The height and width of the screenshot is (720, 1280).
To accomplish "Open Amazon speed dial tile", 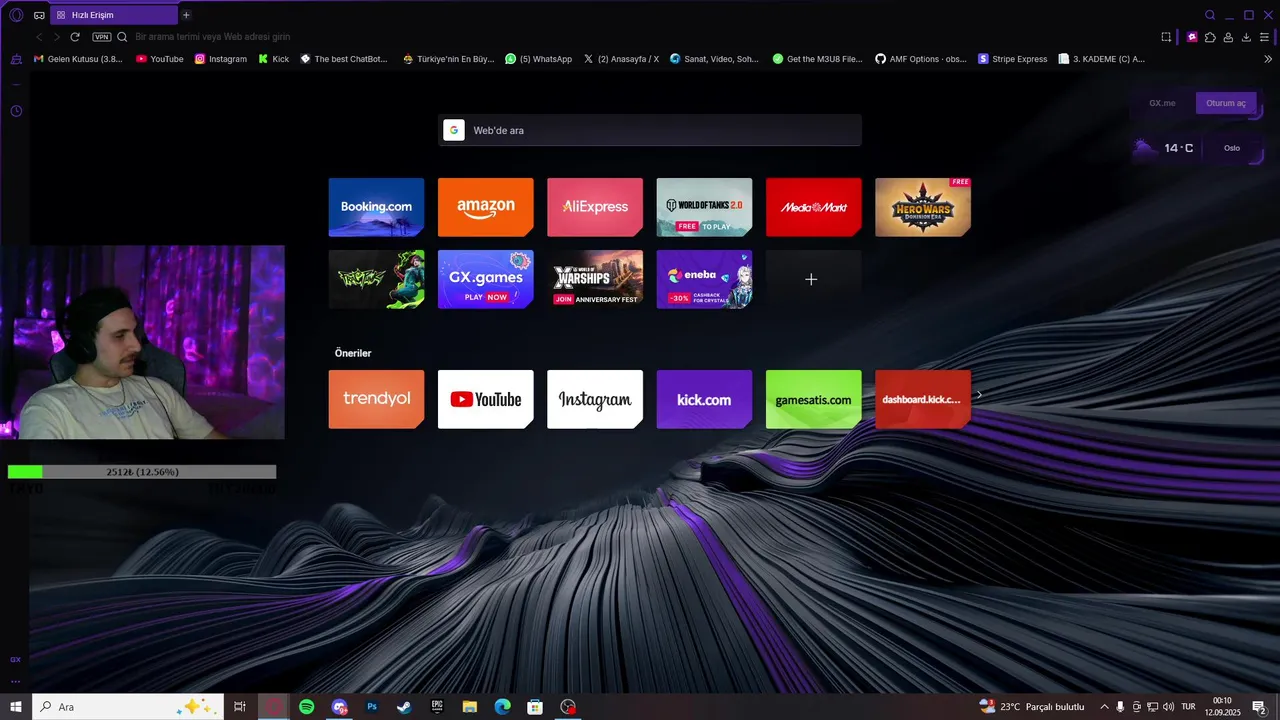I will tap(486, 207).
